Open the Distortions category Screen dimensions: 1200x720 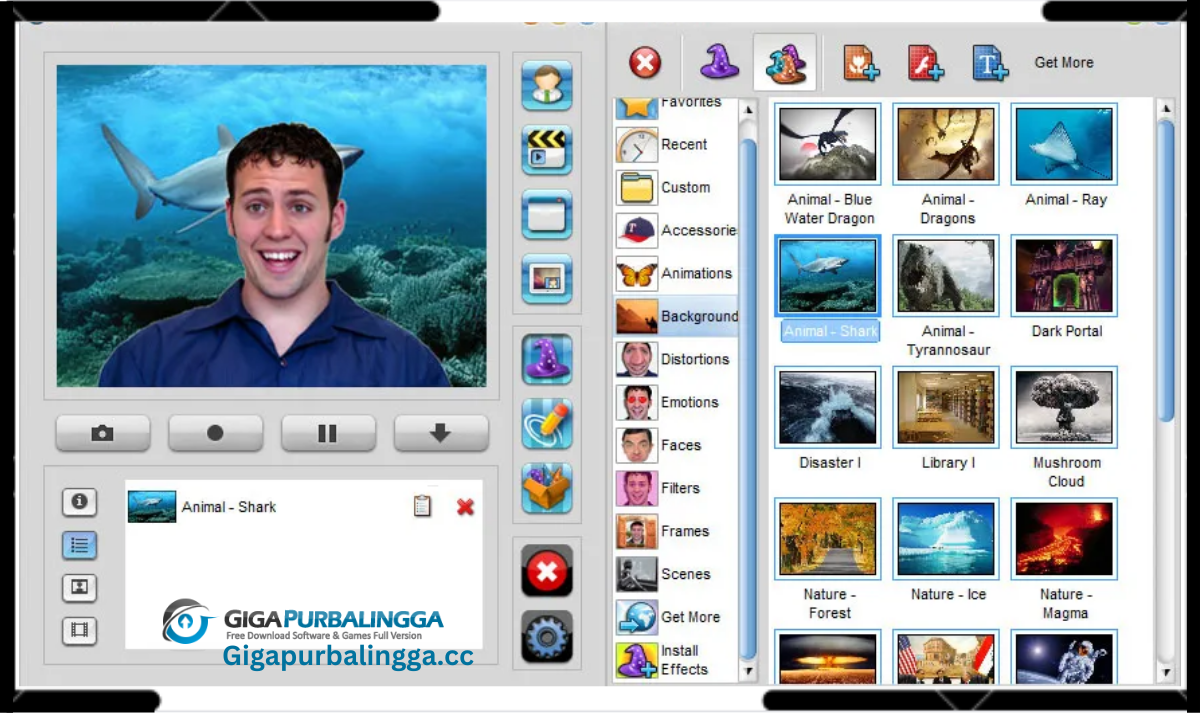point(676,359)
